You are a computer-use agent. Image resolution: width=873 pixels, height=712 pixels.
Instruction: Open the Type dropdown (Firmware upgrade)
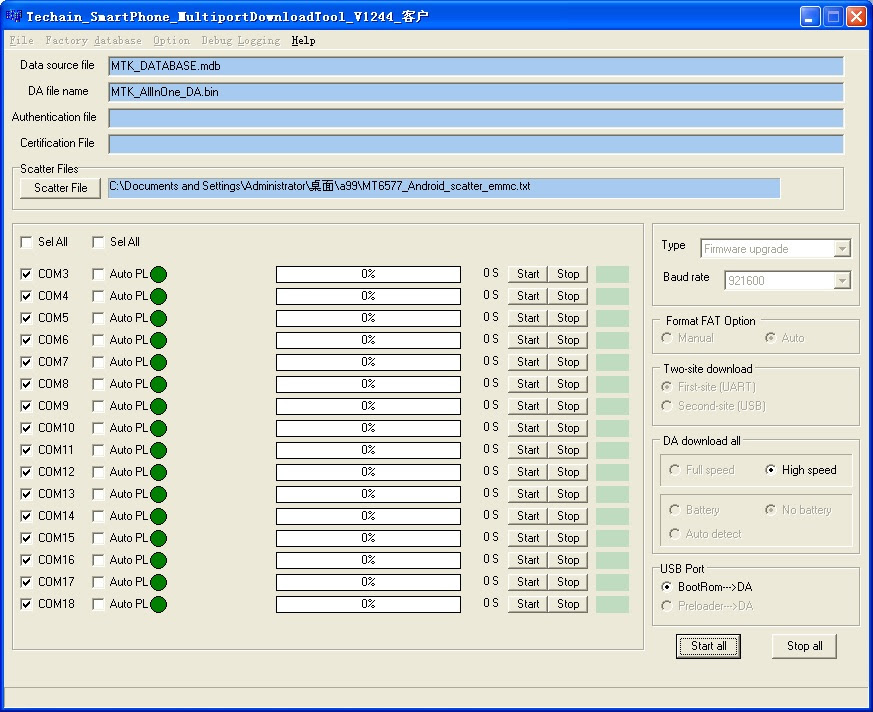click(842, 248)
